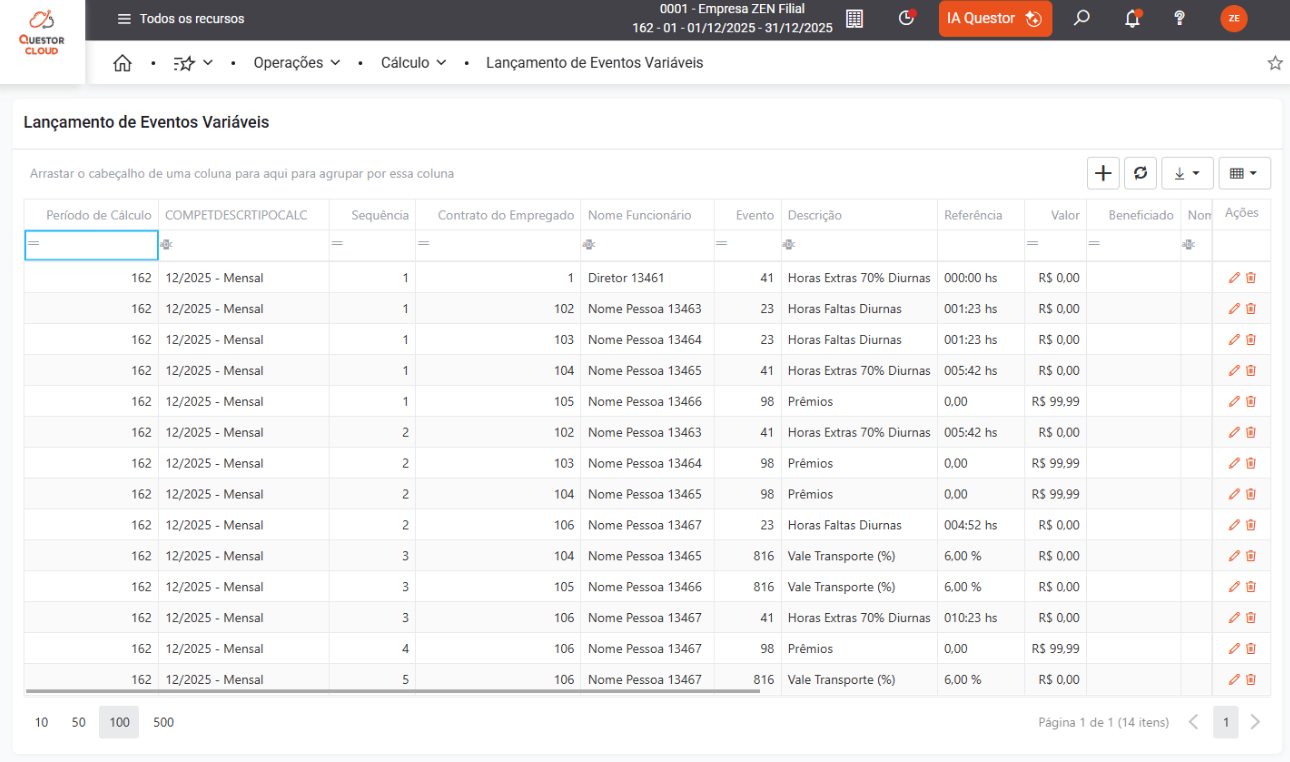This screenshot has height=762, width=1290.
Task: Open the notifications bell
Action: (1132, 18)
